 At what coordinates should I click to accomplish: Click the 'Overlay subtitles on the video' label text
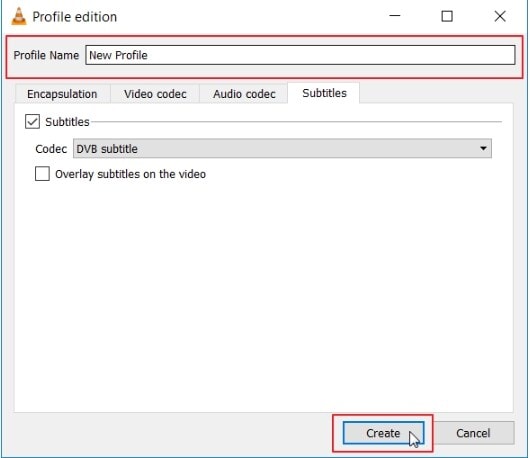(x=130, y=174)
